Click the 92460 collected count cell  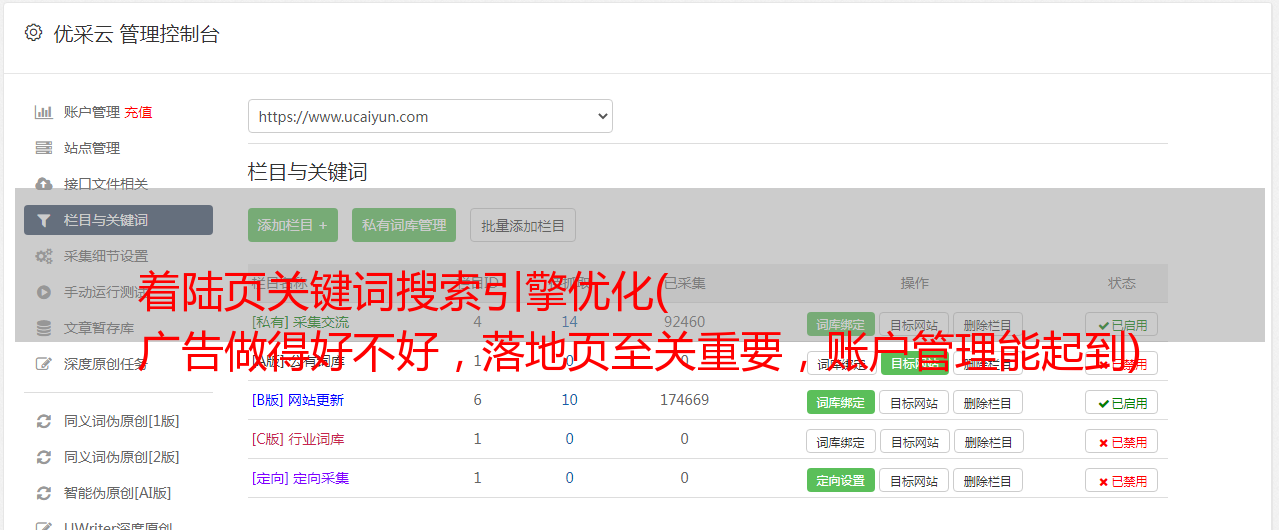click(x=684, y=322)
